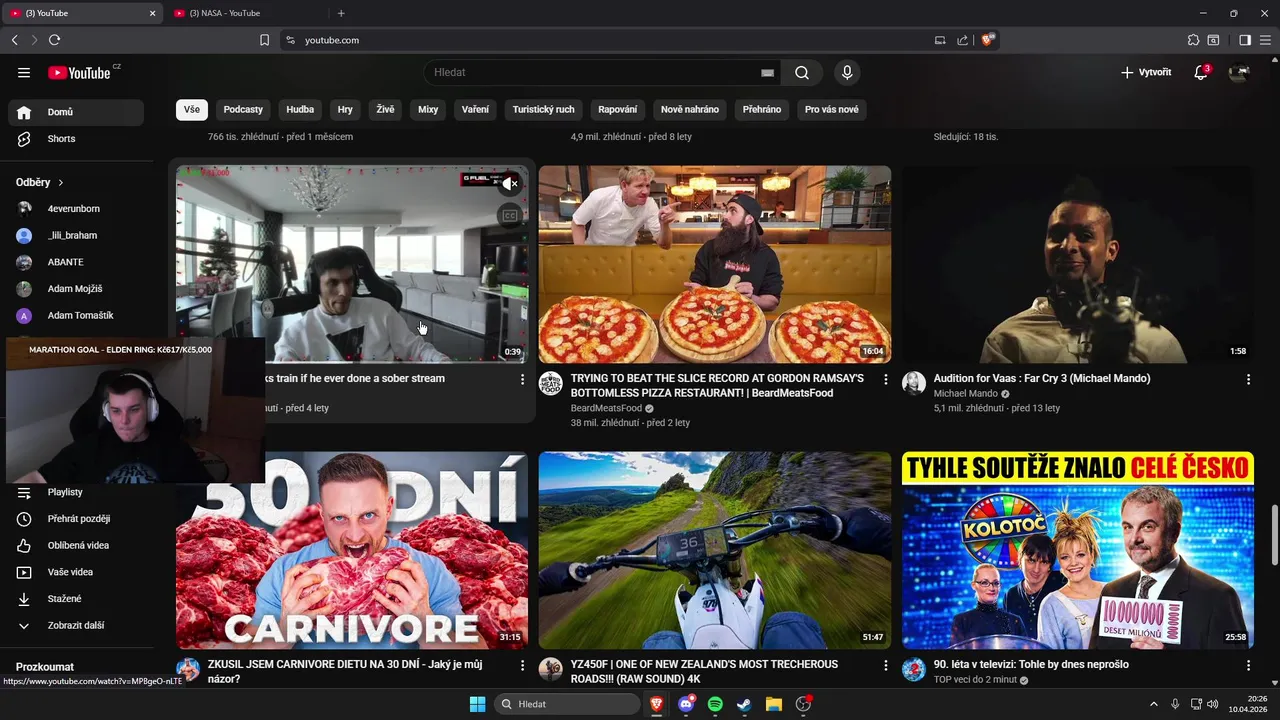Click the share page icon in address bar
This screenshot has width=1280, height=720.
[x=962, y=40]
